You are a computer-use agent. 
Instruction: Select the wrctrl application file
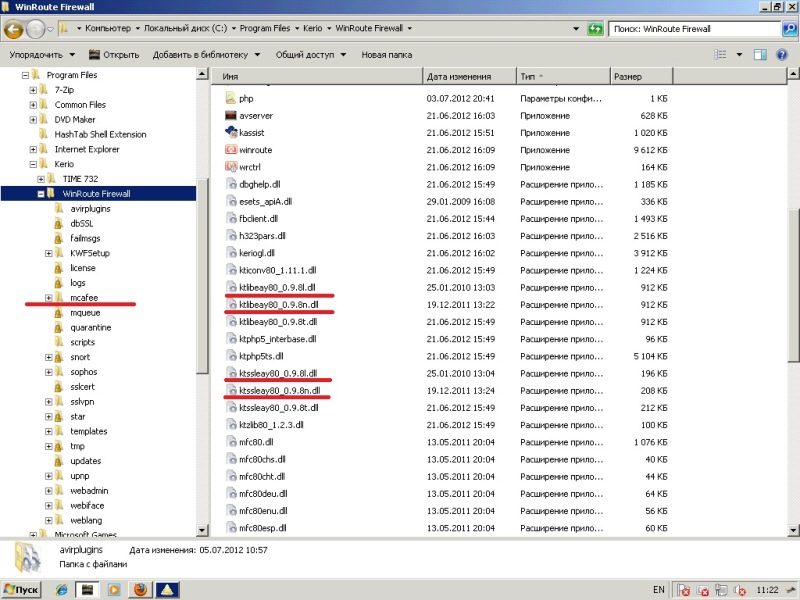pos(249,167)
